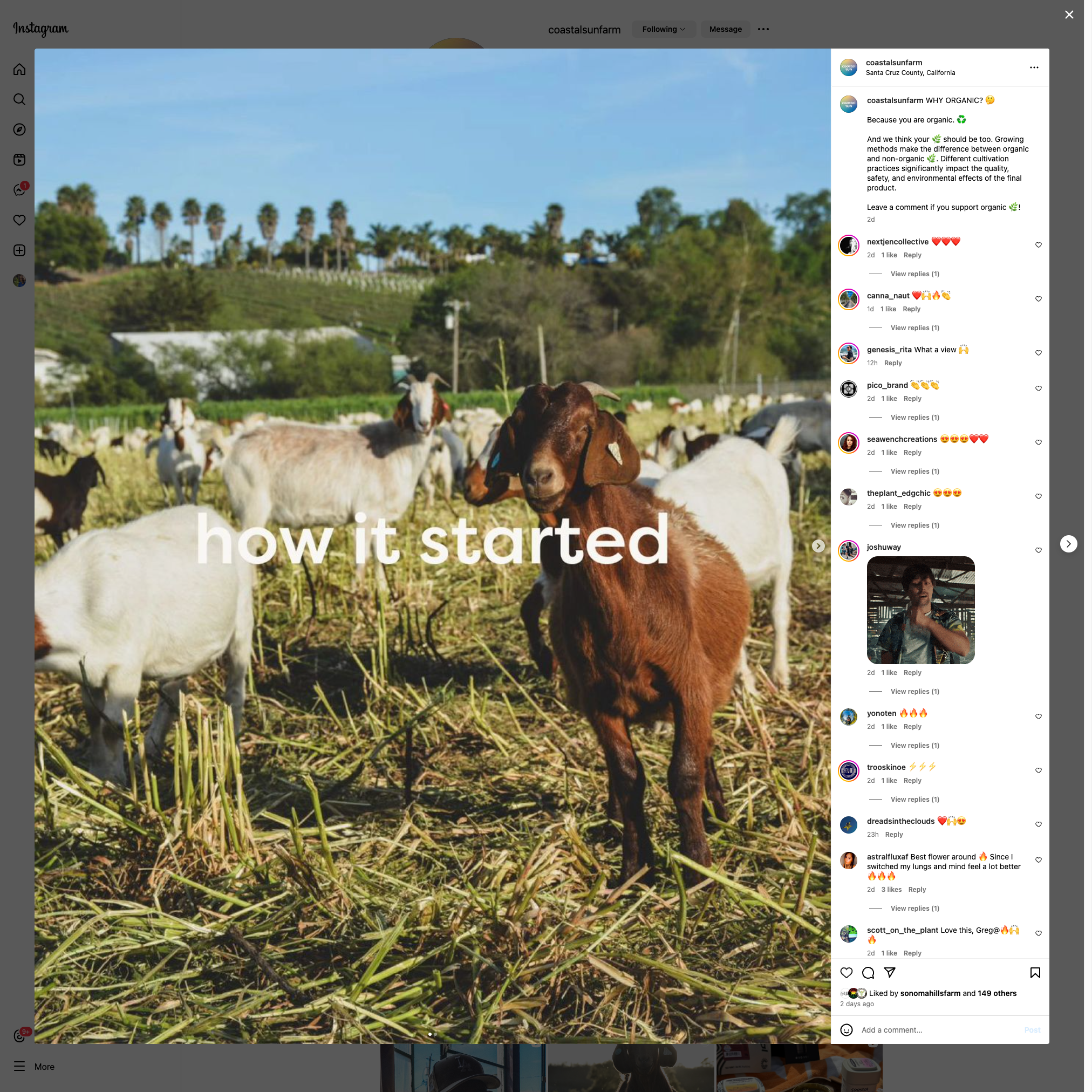Expand replies under nextjencollective's comment
This screenshot has height=1092, width=1092.
914,274
